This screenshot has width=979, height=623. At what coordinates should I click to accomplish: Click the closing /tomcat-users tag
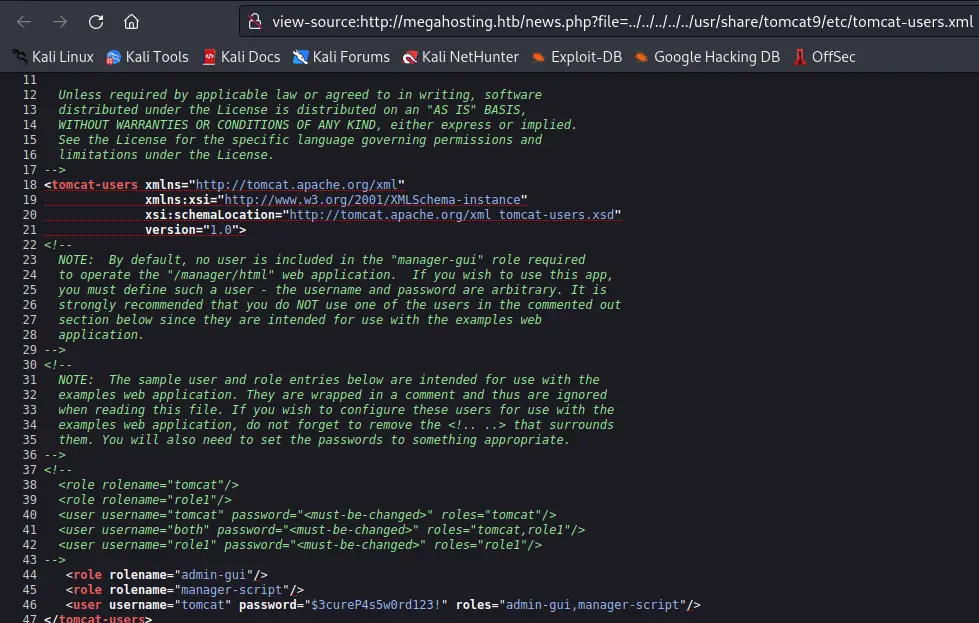[98, 619]
